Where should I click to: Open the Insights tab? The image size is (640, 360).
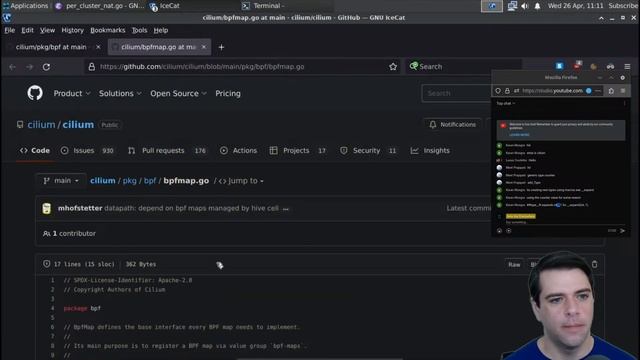click(x=430, y=151)
